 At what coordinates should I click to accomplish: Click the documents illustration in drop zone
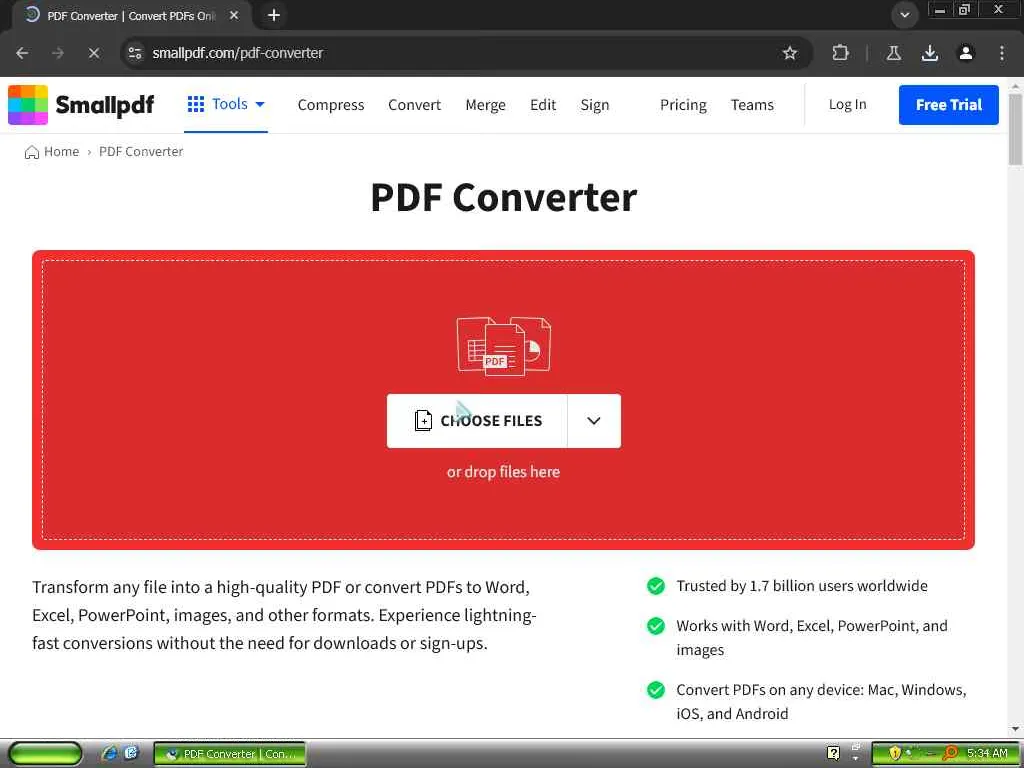(504, 346)
